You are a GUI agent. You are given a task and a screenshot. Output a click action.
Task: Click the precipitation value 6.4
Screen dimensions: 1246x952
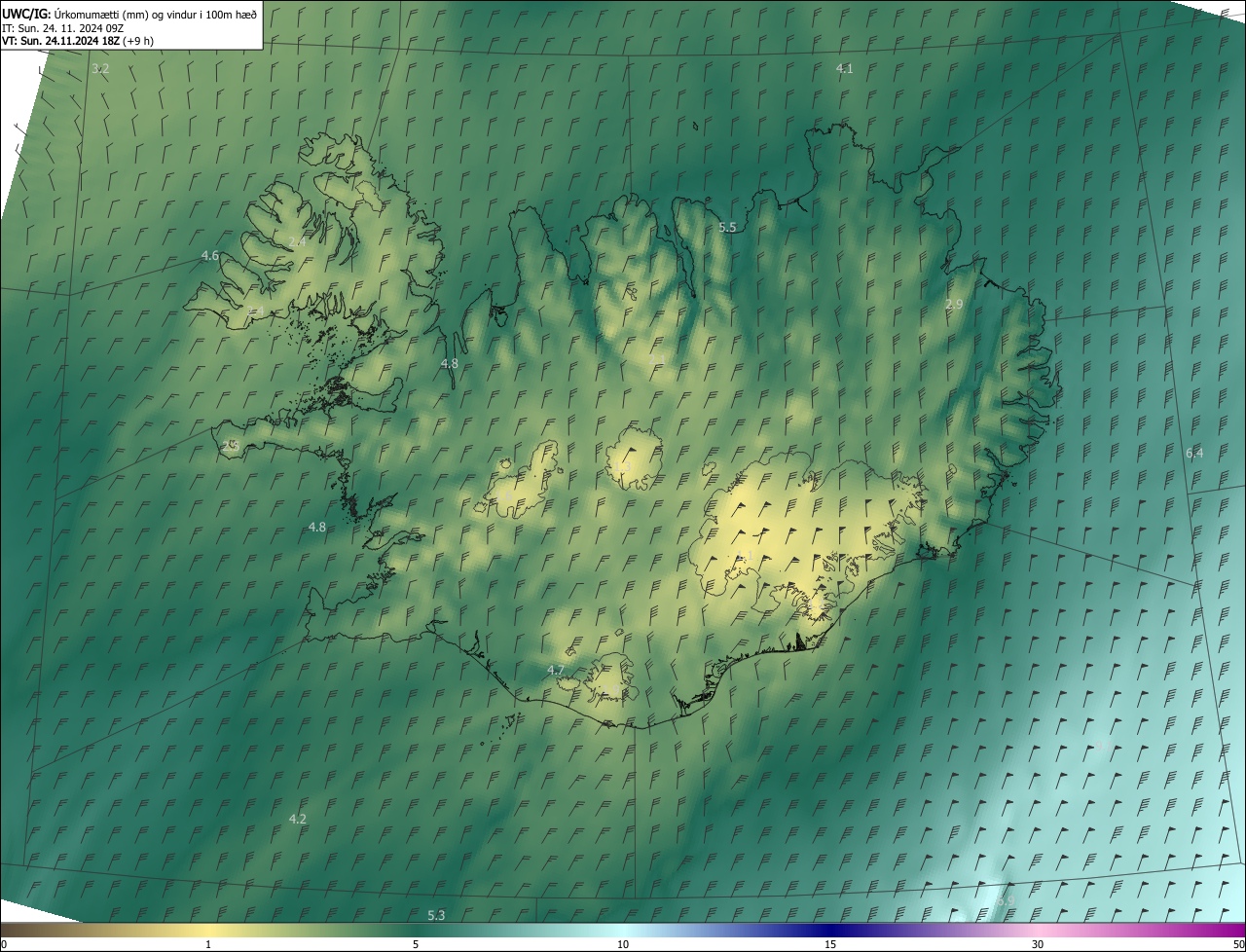pyautogui.click(x=1194, y=453)
